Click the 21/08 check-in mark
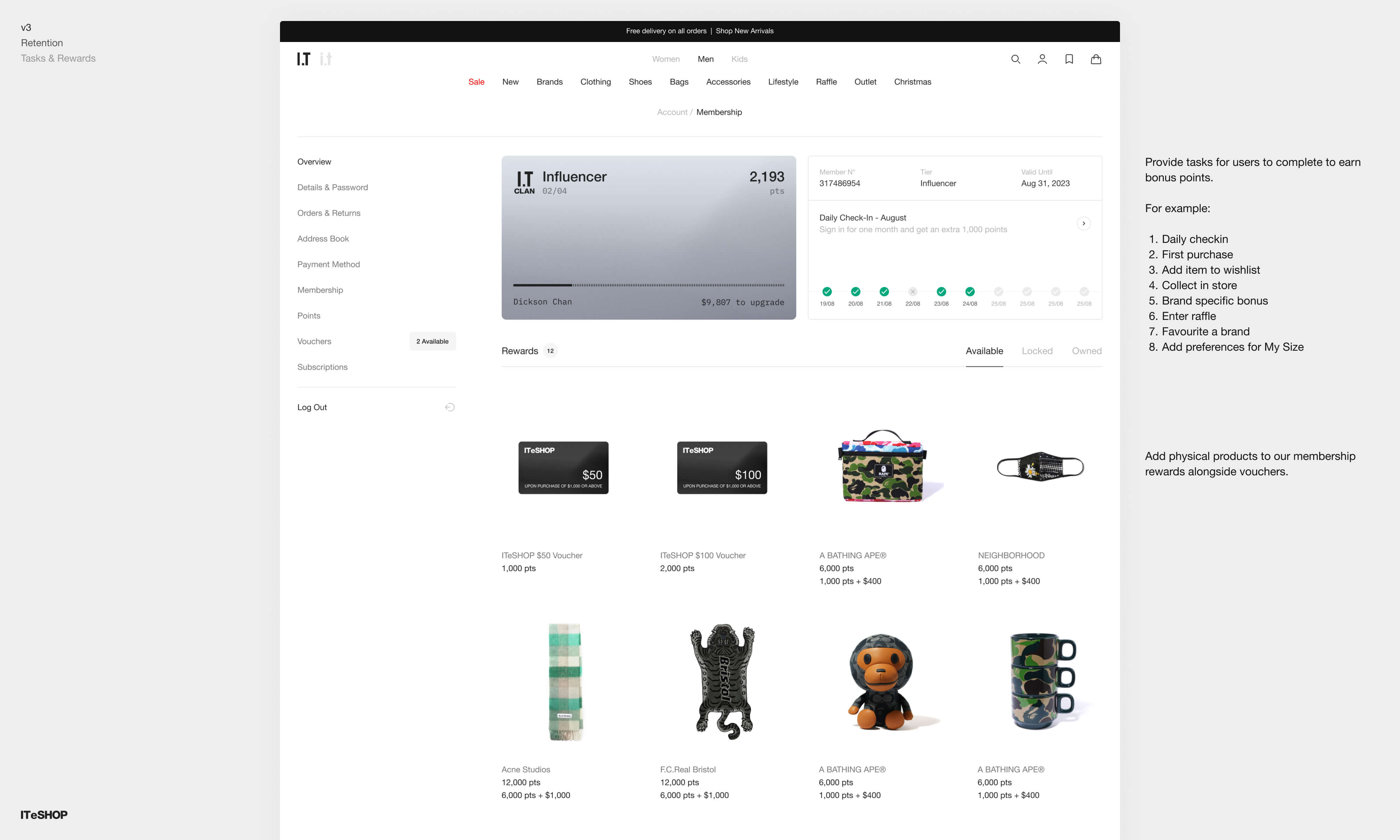This screenshot has width=1400, height=840. tap(884, 292)
